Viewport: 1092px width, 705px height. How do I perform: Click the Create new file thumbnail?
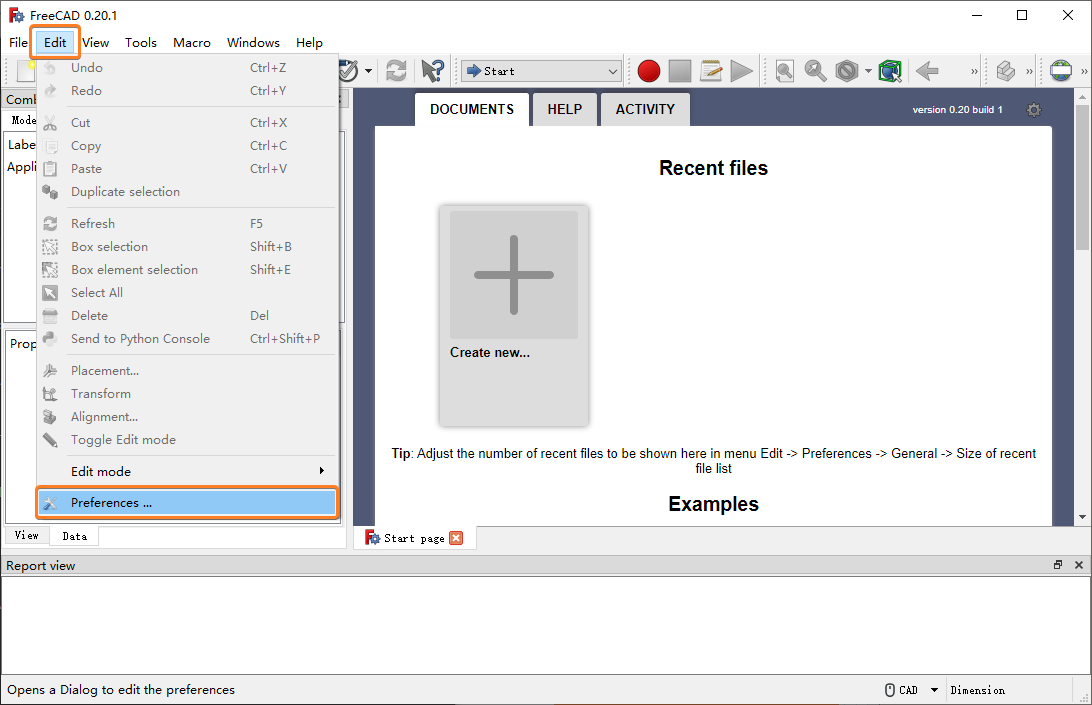pyautogui.click(x=514, y=315)
